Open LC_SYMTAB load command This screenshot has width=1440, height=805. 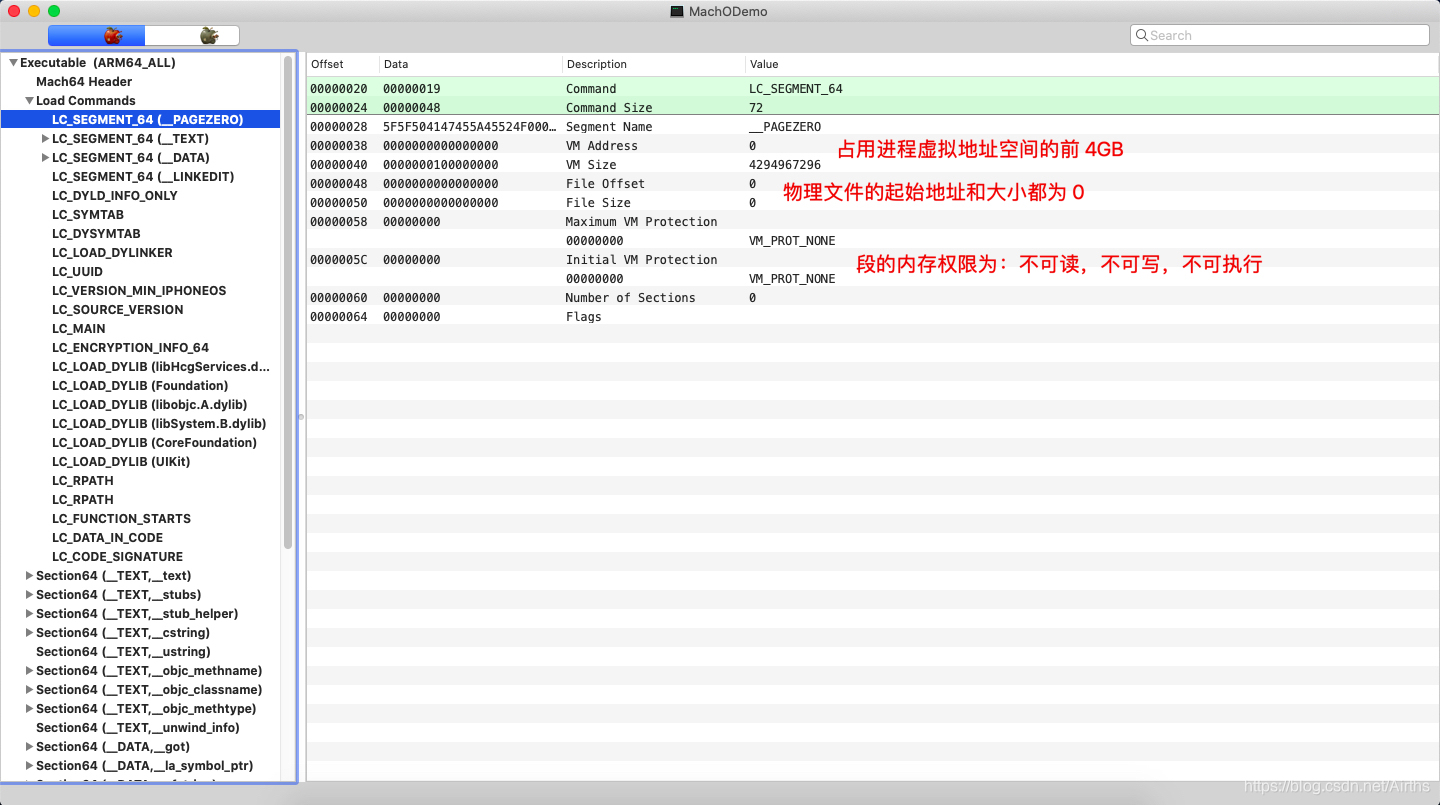pos(88,214)
